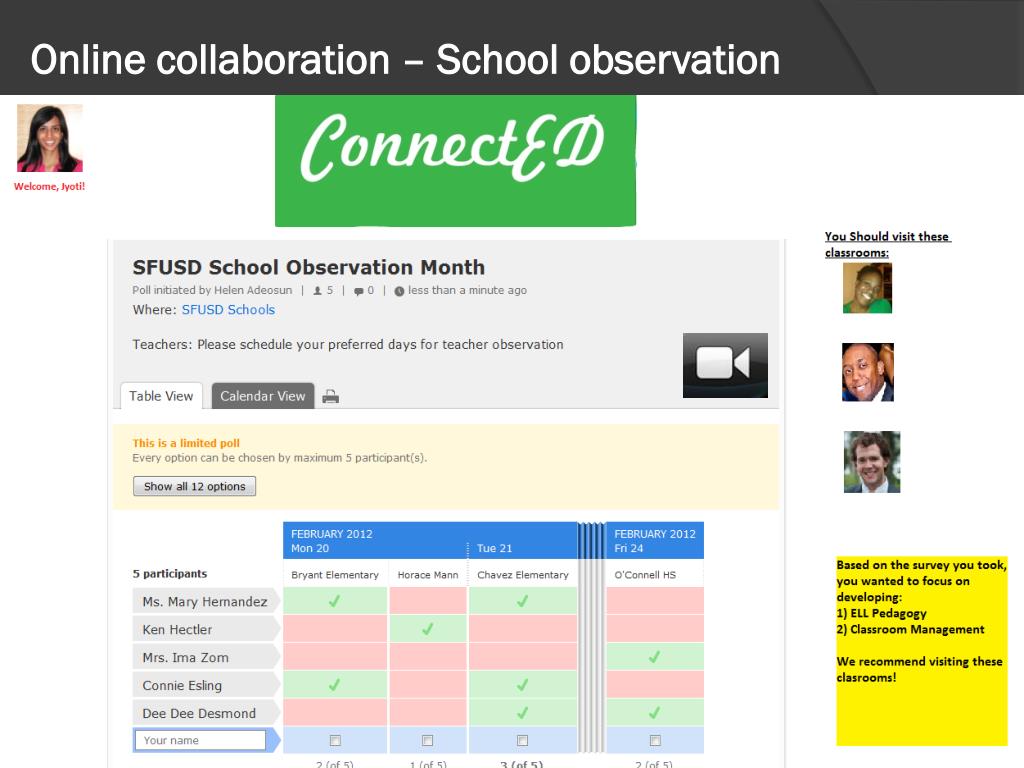Click the 'Fri 24' date header

click(x=629, y=549)
